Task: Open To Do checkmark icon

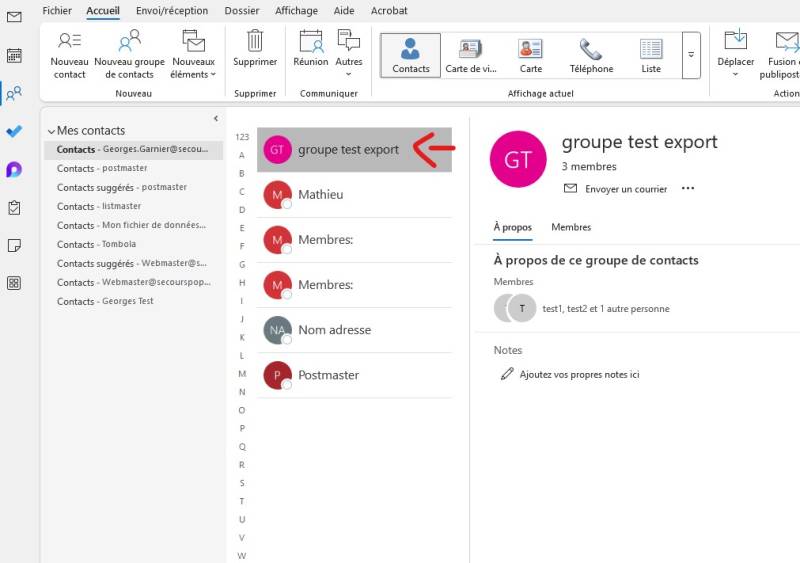Action: [14, 131]
